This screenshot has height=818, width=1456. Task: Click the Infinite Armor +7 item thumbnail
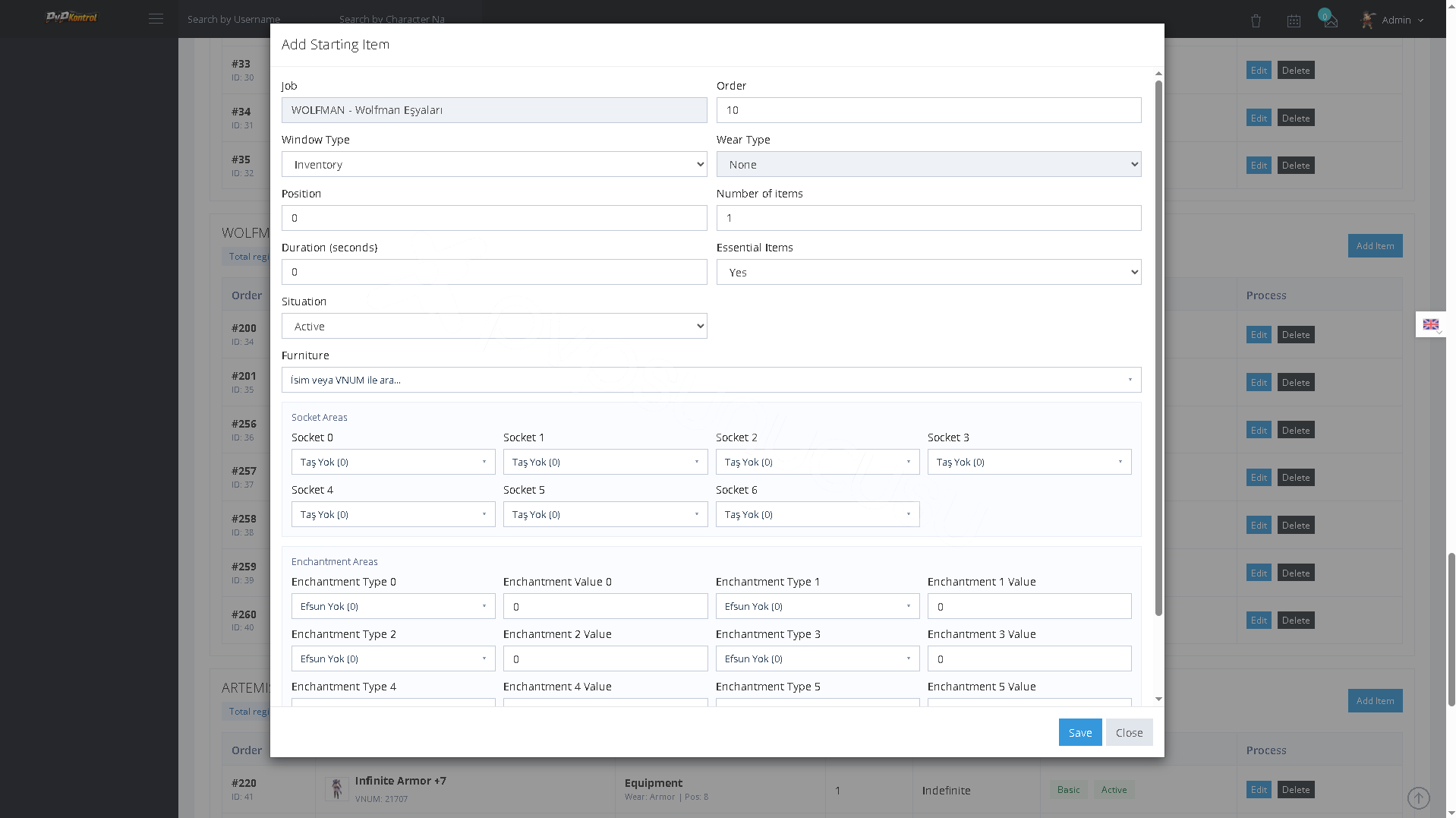click(x=336, y=789)
